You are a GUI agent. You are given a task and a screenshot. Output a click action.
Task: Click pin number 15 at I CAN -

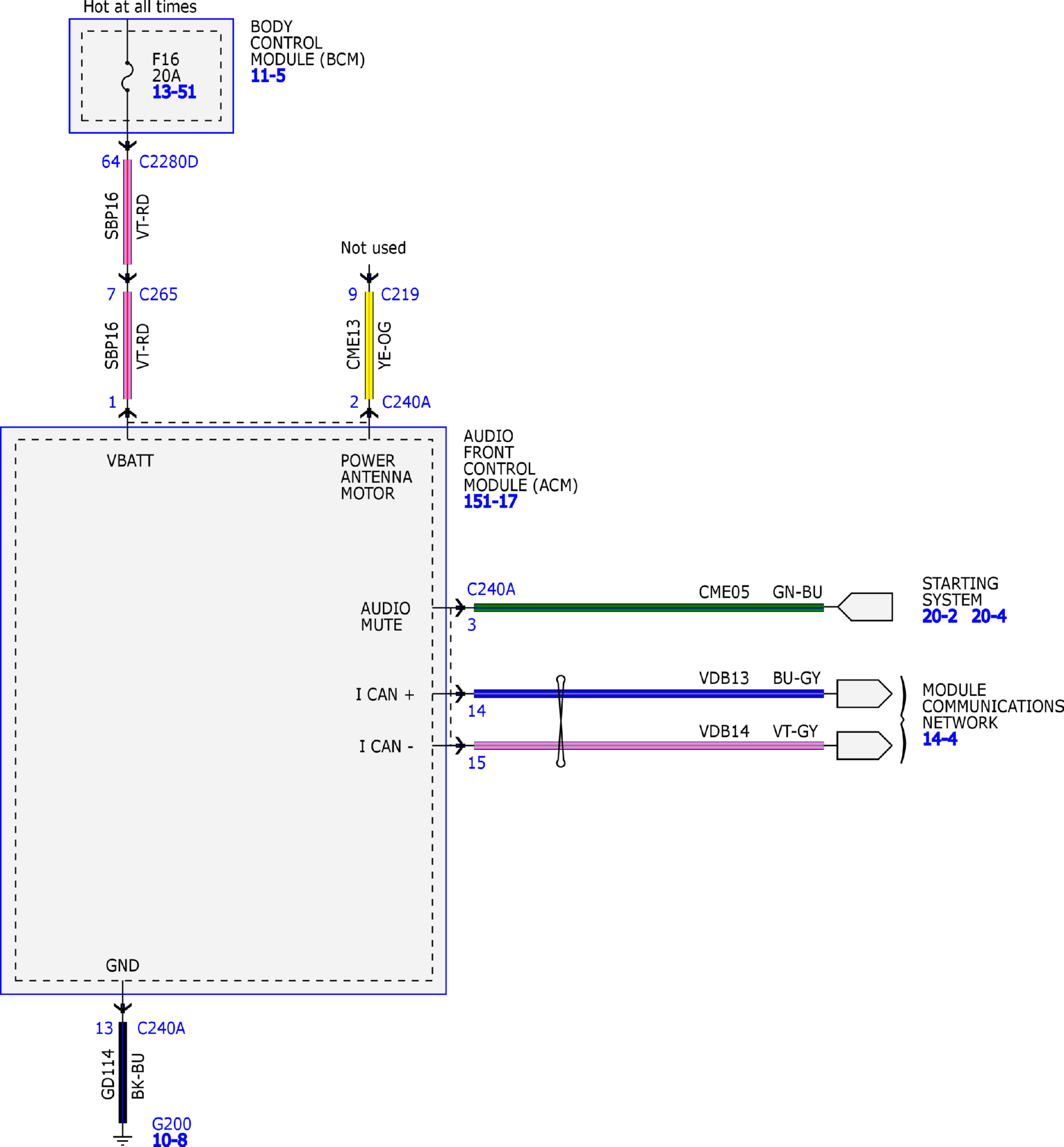(477, 763)
